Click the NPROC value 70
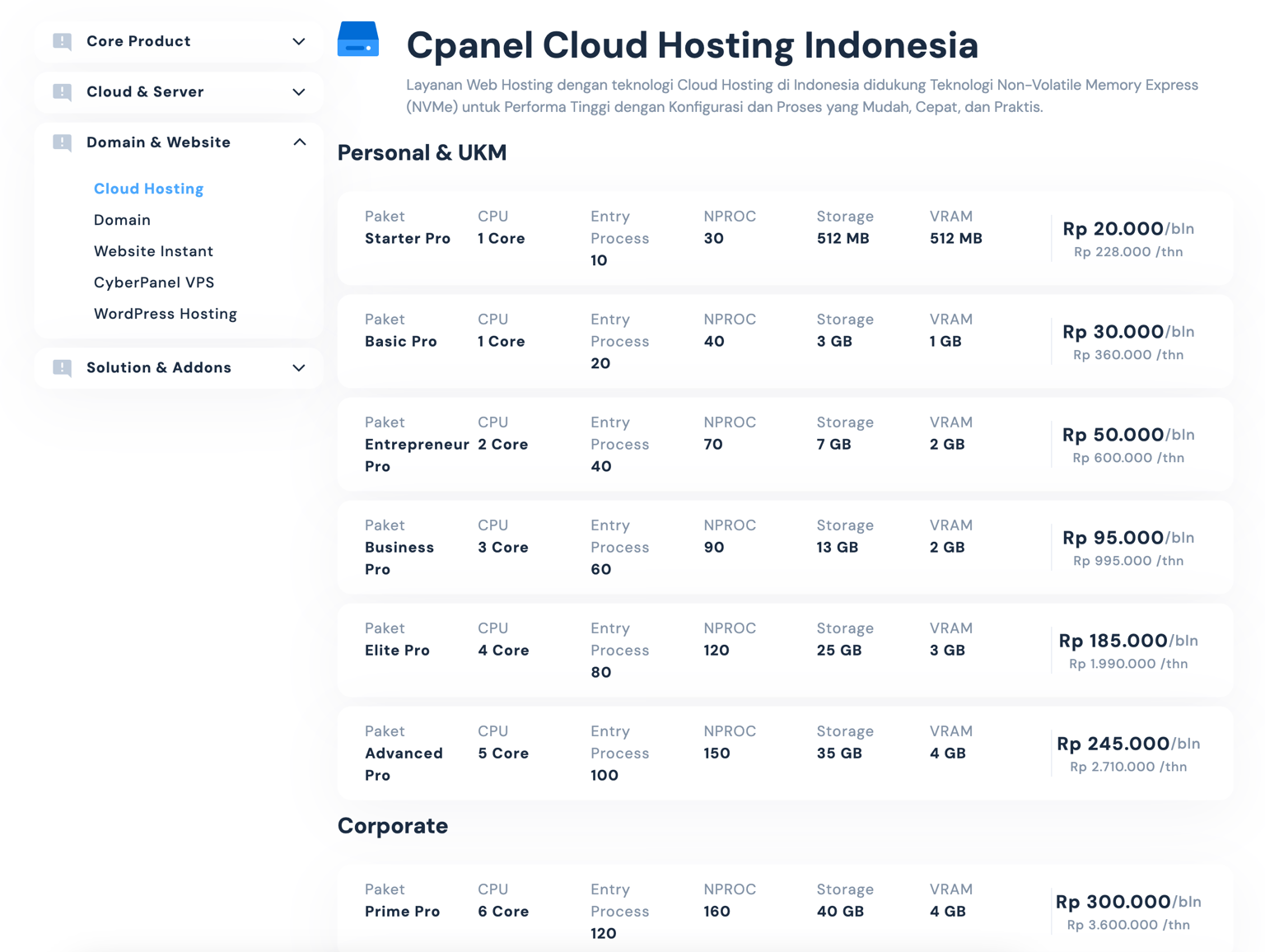Image resolution: width=1265 pixels, height=952 pixels. coord(713,445)
